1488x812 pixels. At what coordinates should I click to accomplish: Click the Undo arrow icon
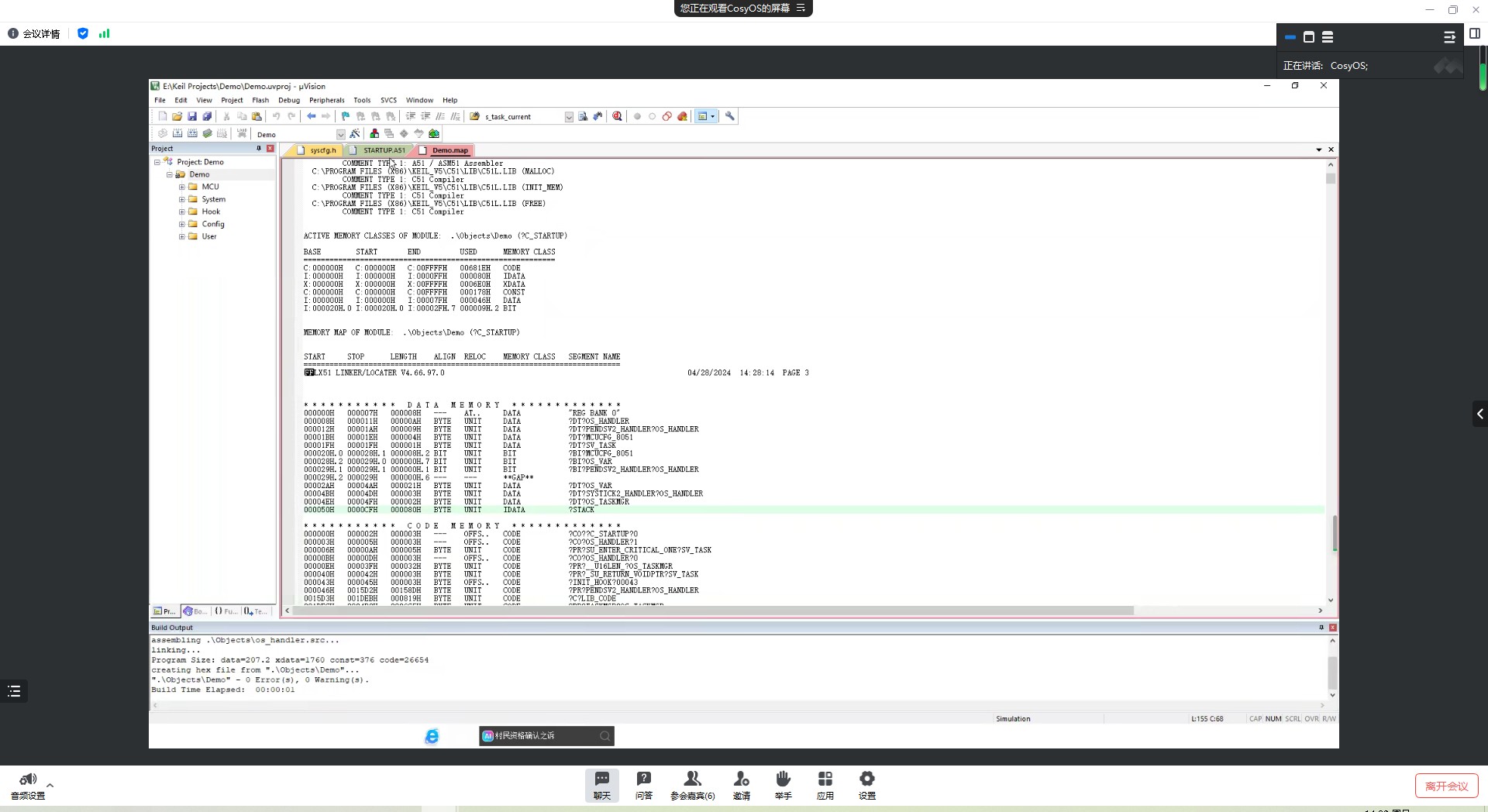coord(276,116)
